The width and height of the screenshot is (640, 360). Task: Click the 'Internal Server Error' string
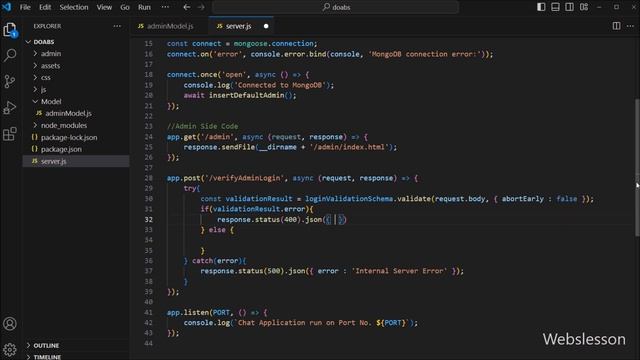399,271
